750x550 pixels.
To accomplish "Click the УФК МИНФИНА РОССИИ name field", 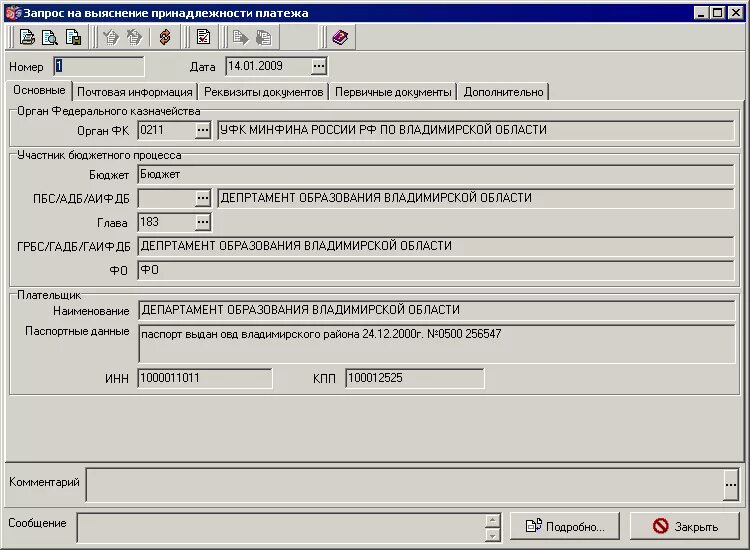I will point(476,130).
